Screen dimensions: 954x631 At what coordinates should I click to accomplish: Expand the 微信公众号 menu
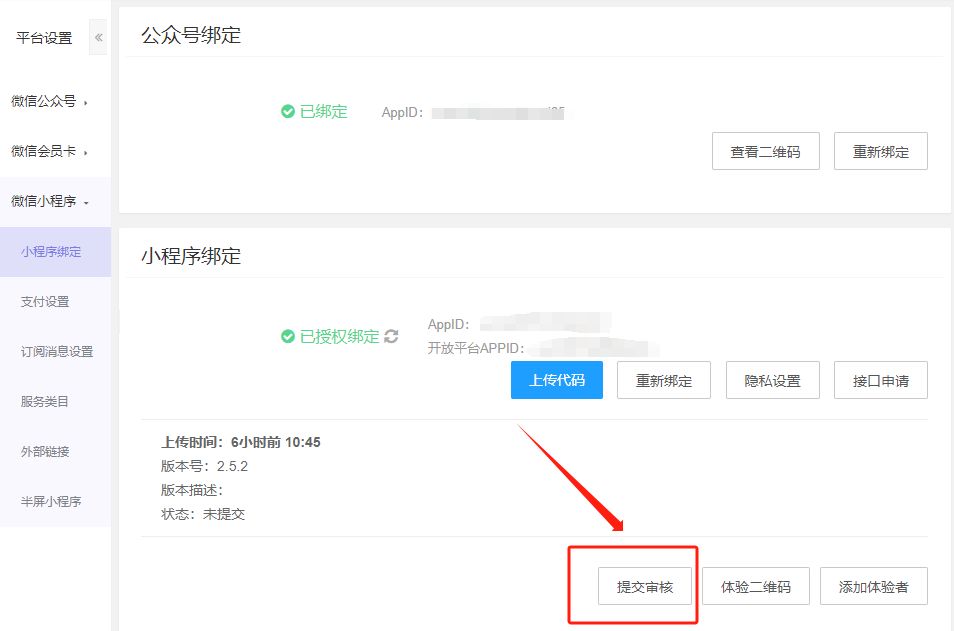coord(50,101)
